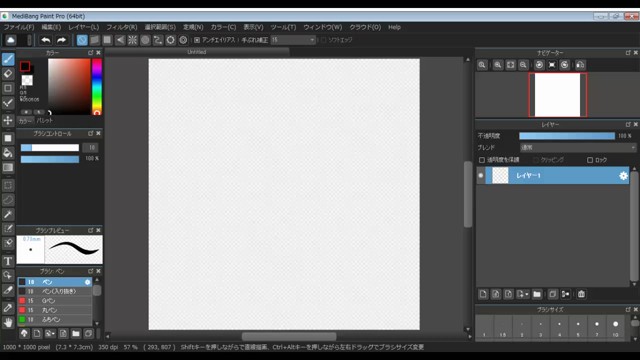Select the Eraser tool

click(x=8, y=74)
